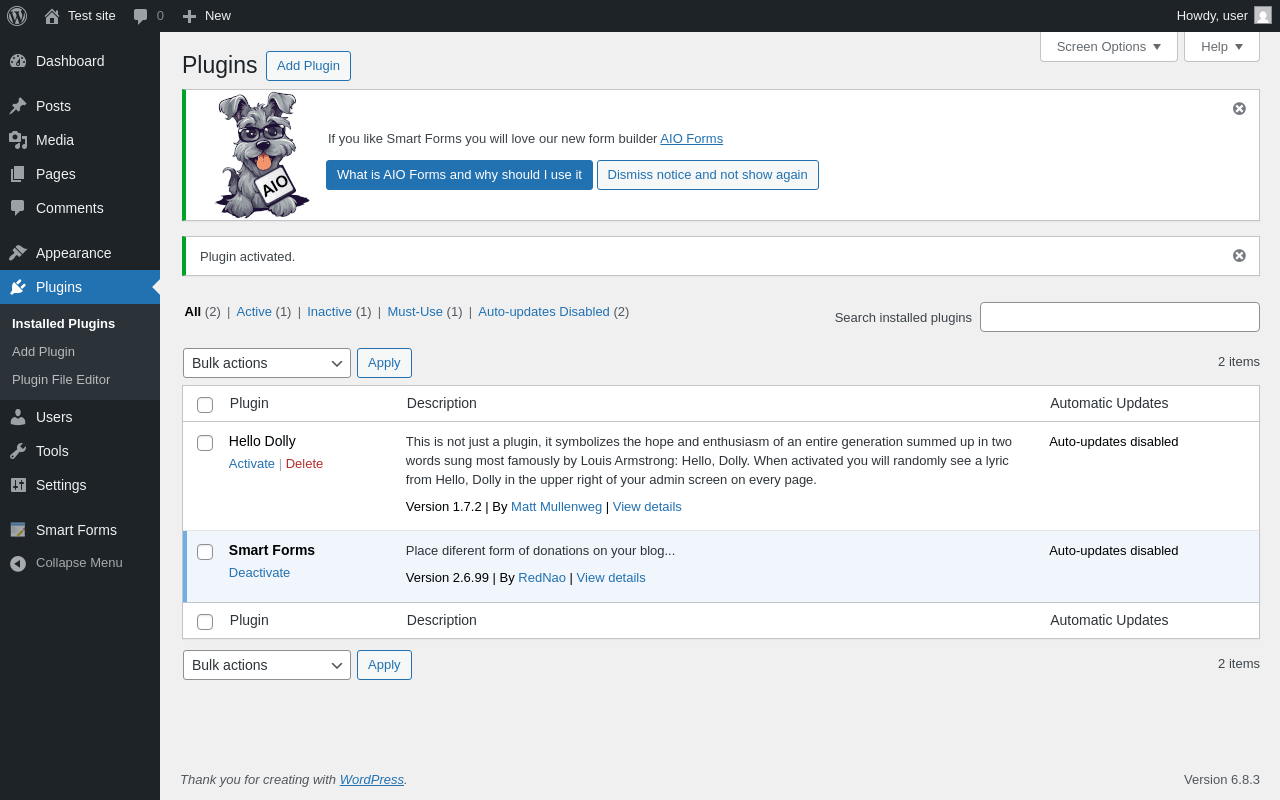Click the WordPress logo icon
Image resolution: width=1280 pixels, height=800 pixels.
coord(17,16)
